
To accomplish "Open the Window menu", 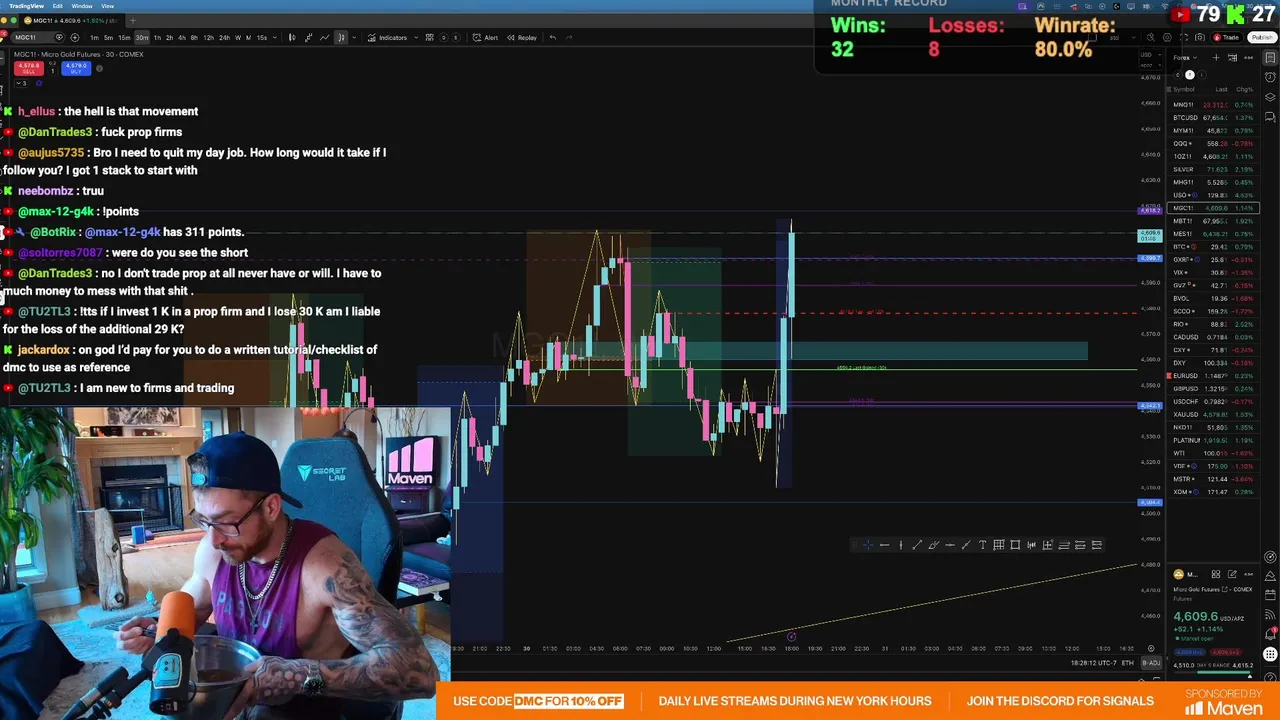I will coord(82,6).
